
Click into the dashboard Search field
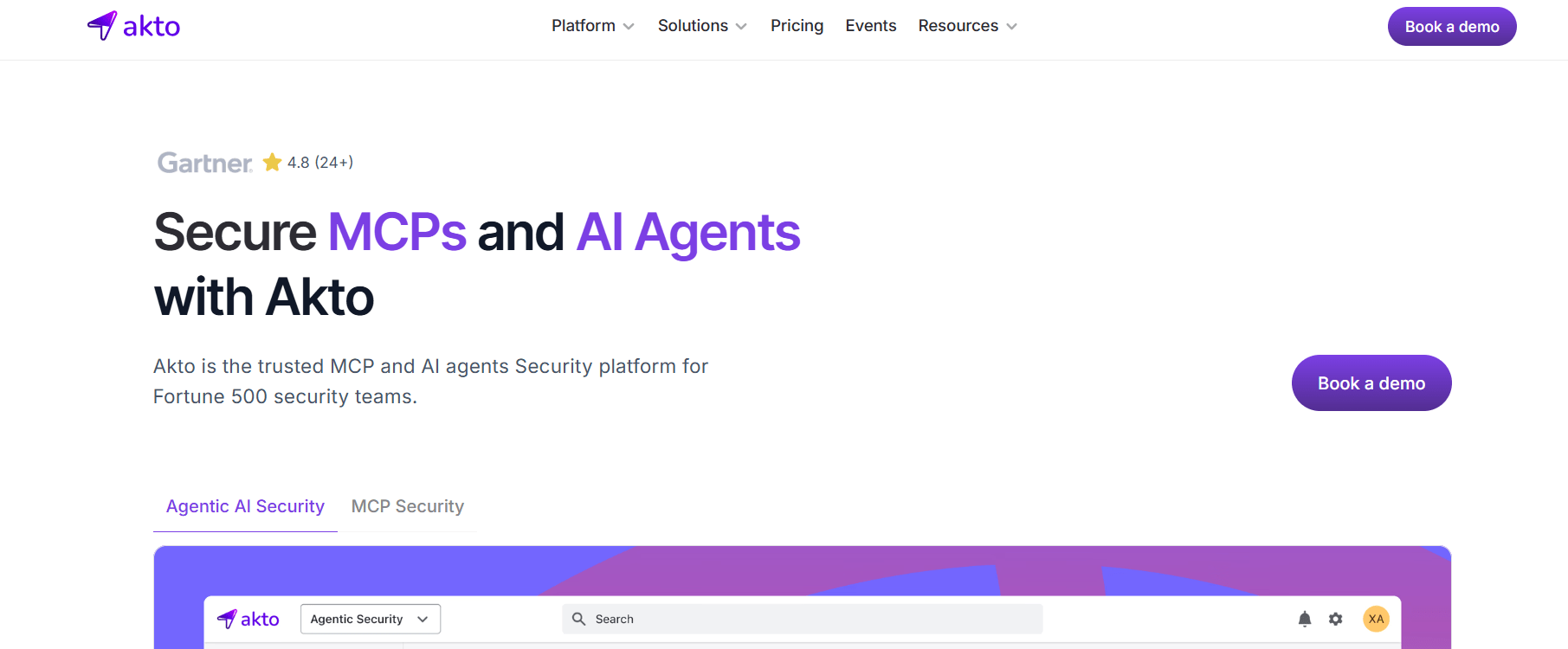click(803, 619)
